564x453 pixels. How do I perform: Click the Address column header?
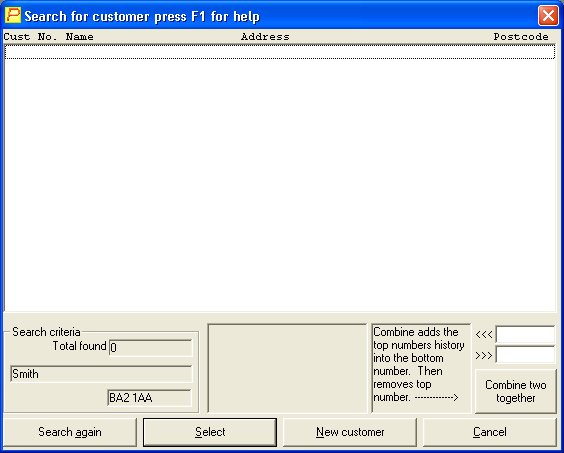(x=265, y=37)
